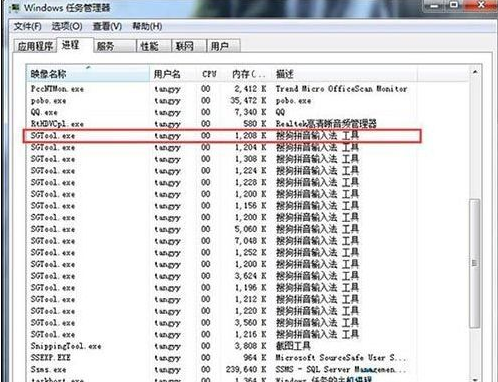The width and height of the screenshot is (498, 382).
Task: Sort by the 内存 column header
Action: [x=248, y=74]
